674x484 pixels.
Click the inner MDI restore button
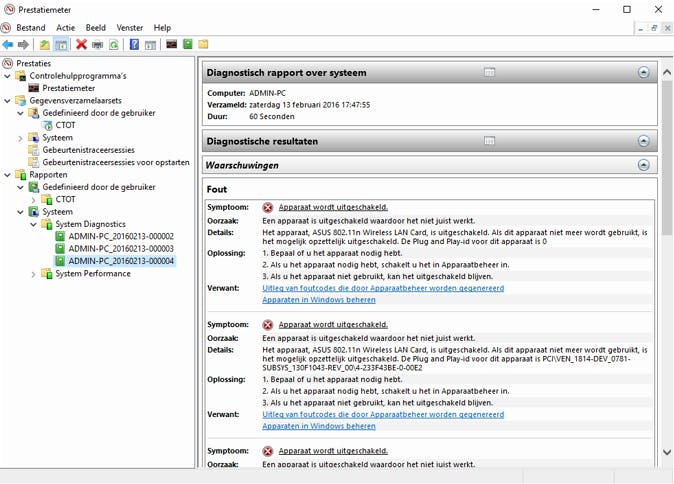coord(654,28)
